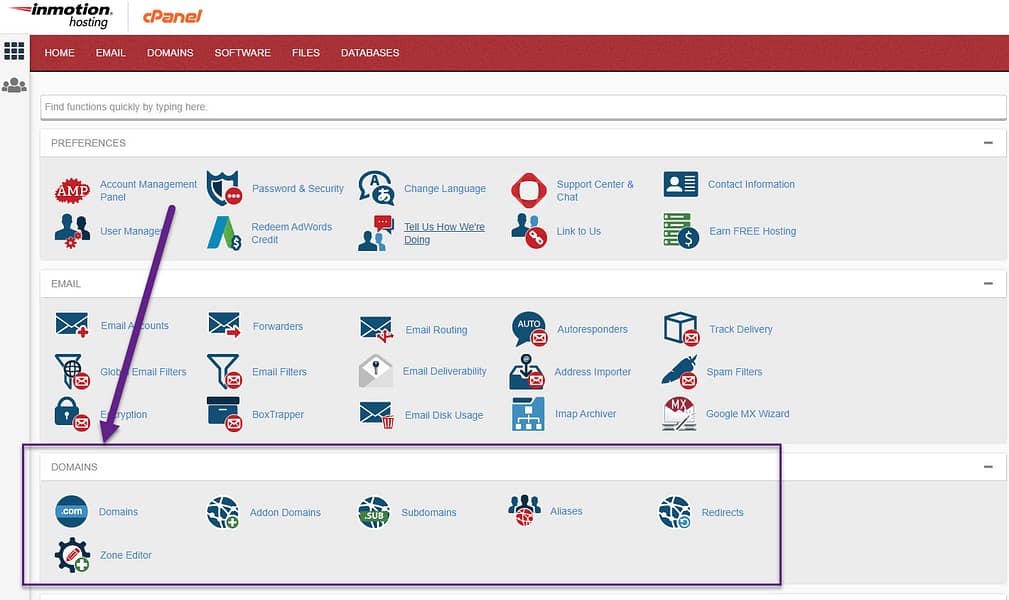Switch to the SOFTWARE navigation item
This screenshot has width=1009, height=600.
click(242, 53)
